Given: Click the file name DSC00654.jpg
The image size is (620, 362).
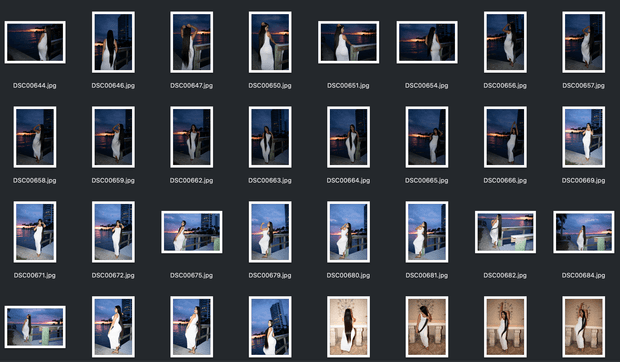Looking at the screenshot, I should [x=427, y=86].
